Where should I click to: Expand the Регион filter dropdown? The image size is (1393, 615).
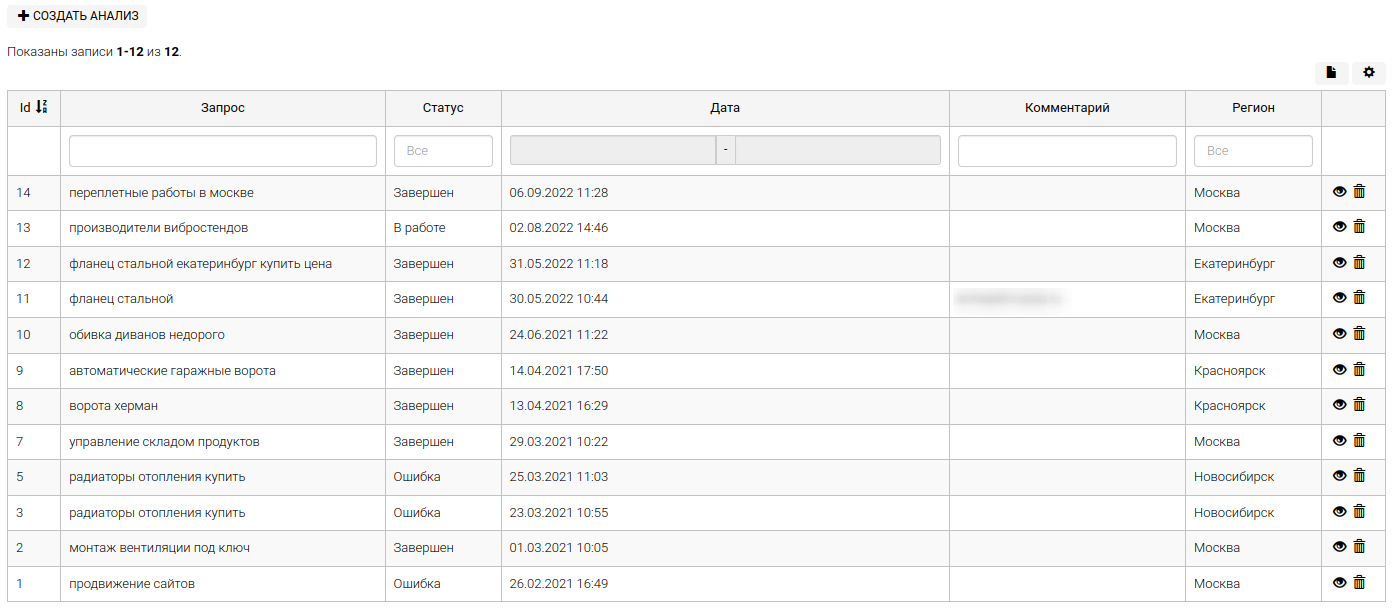tap(1253, 151)
